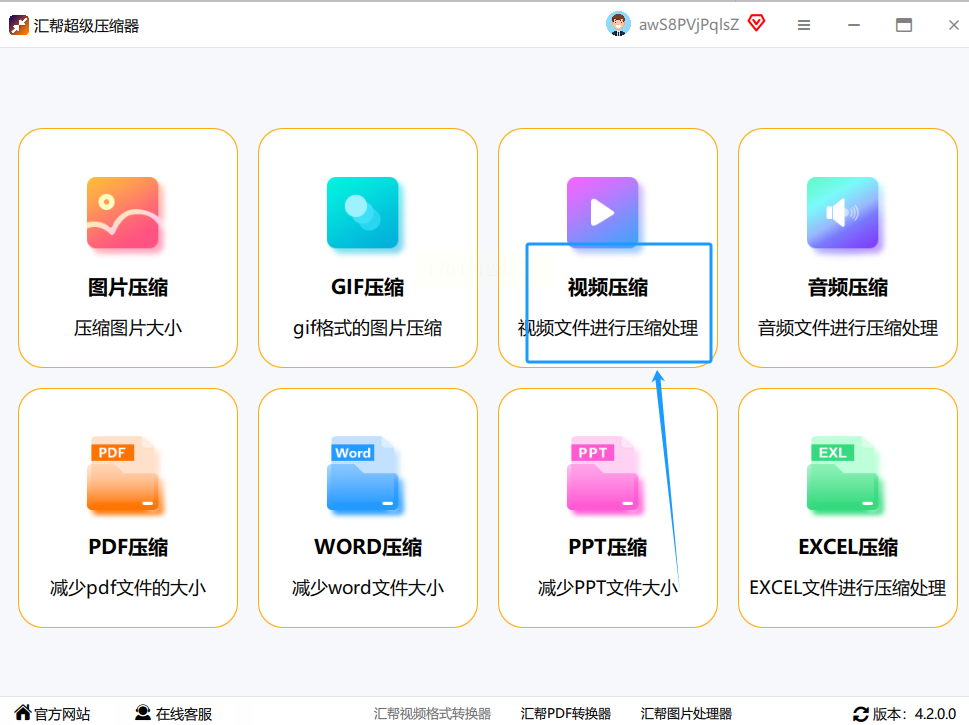Select the 音频压缩 title text
Image resolution: width=969 pixels, height=725 pixels.
click(x=848, y=287)
